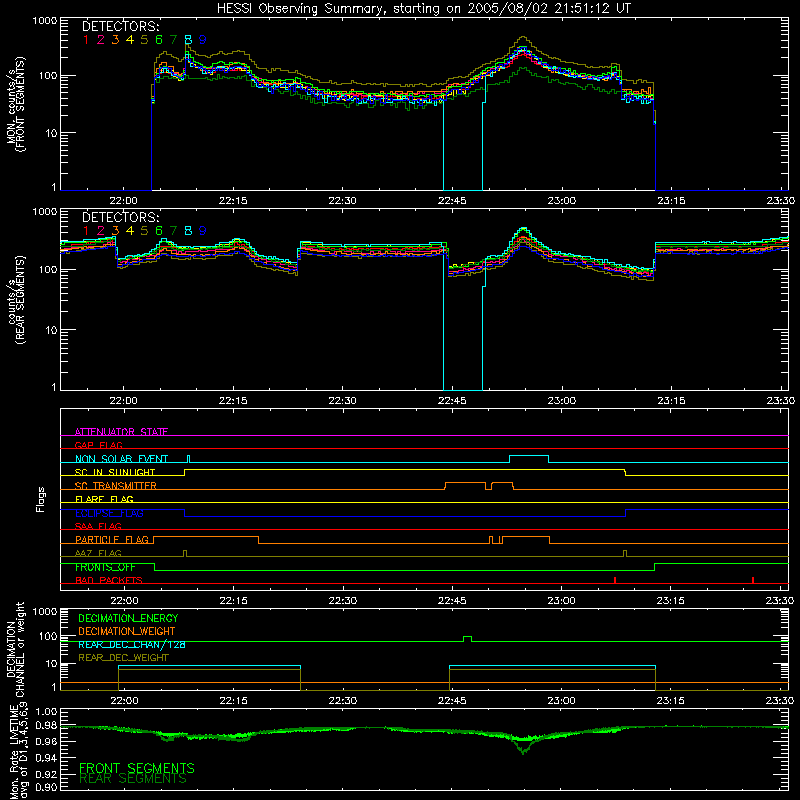Click "22:45" time label under front segments plot

tap(452, 201)
